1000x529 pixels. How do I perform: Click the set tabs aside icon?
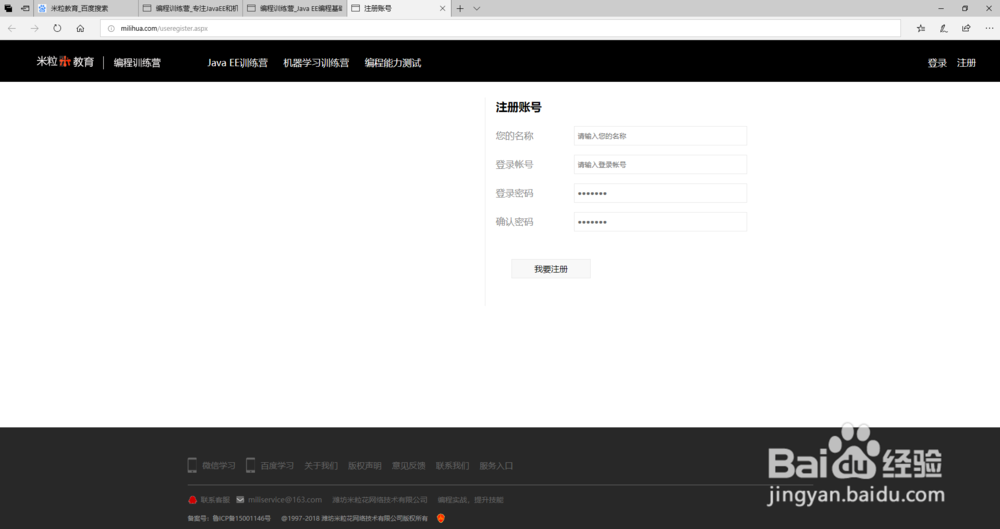(x=25, y=8)
